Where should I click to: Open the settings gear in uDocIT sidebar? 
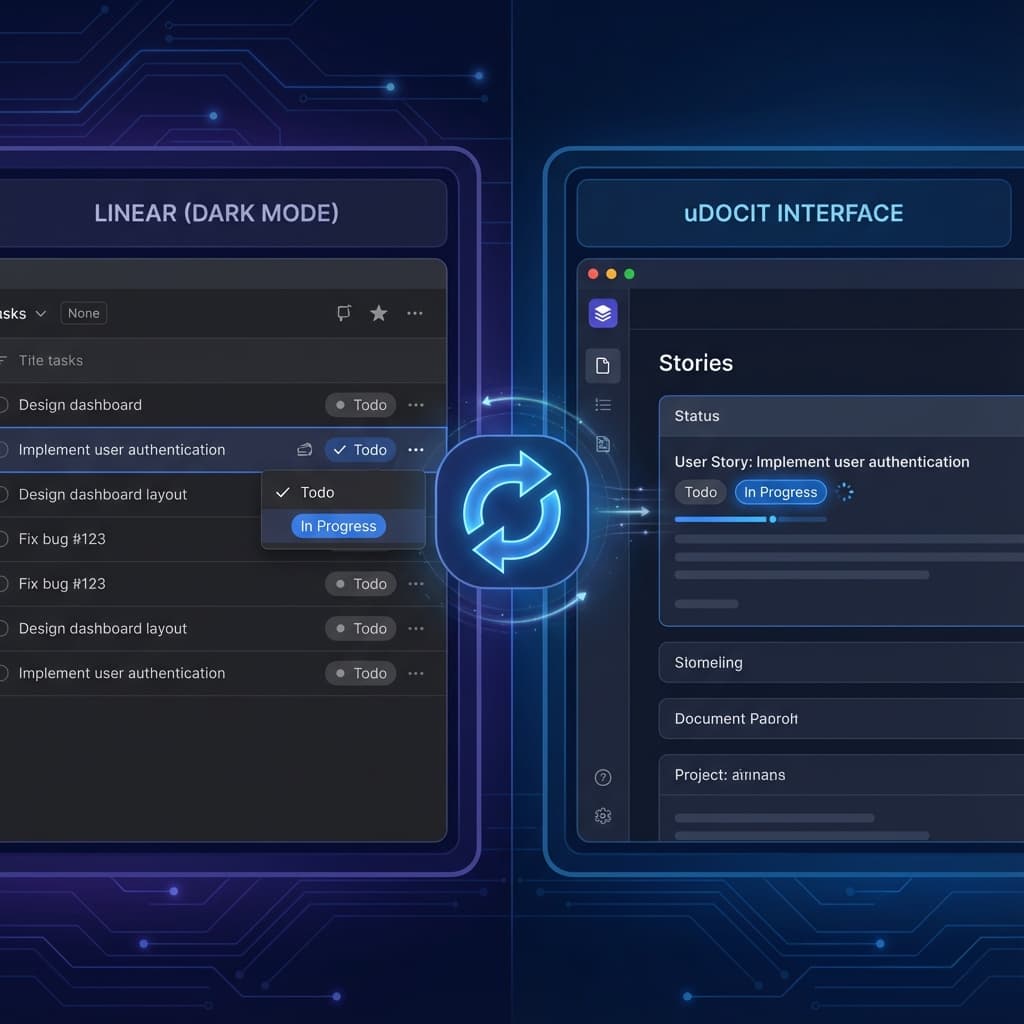603,816
